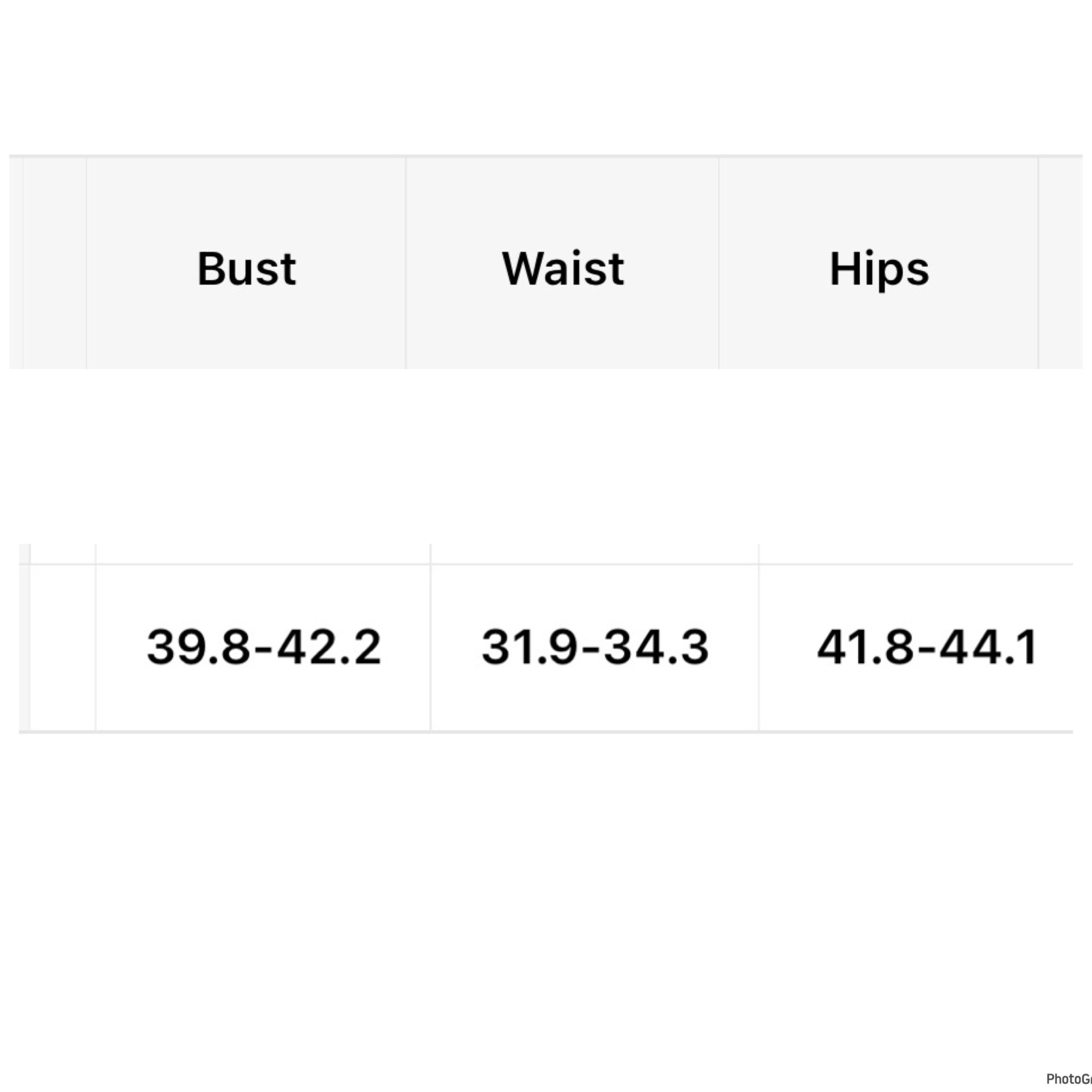
Task: Select the 41.8-44.1 hips measurement cell
Action: pyautogui.click(x=926, y=647)
